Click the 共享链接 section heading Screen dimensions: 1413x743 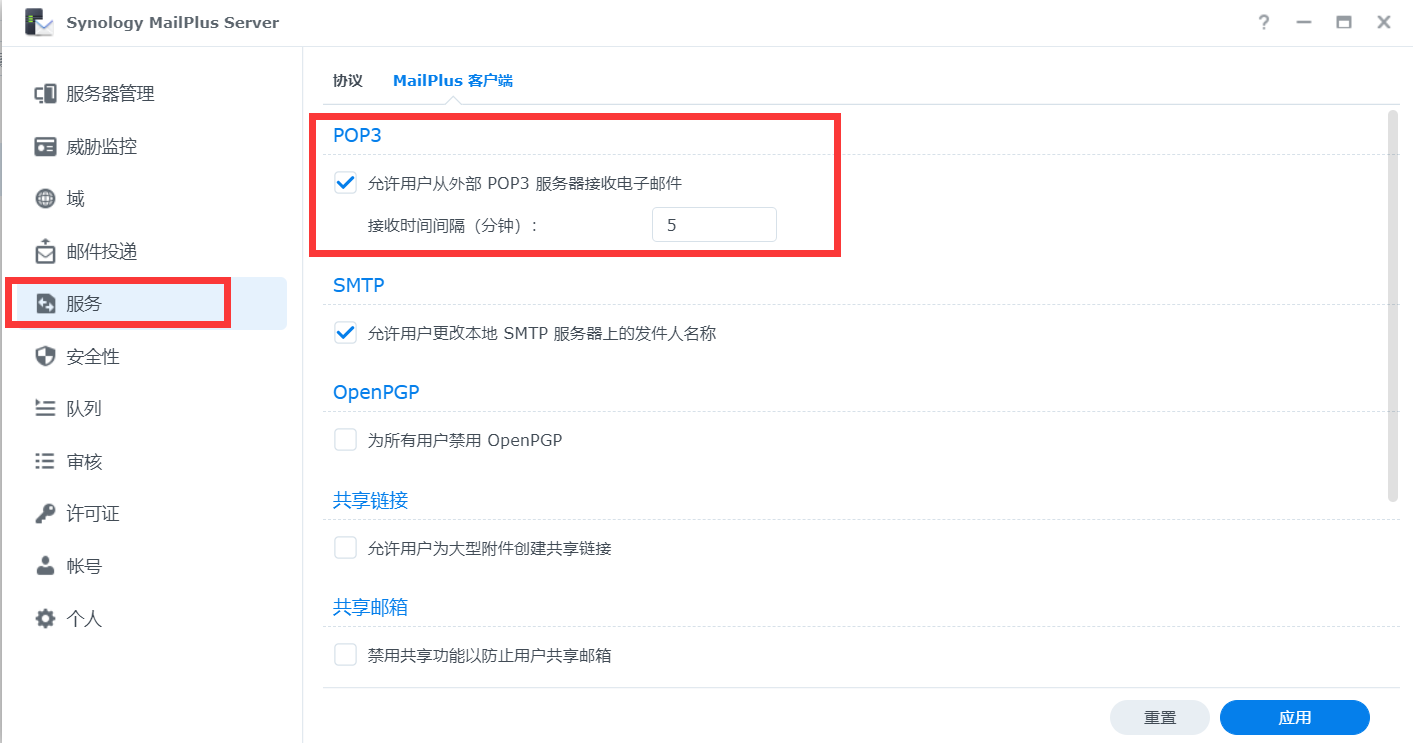370,500
